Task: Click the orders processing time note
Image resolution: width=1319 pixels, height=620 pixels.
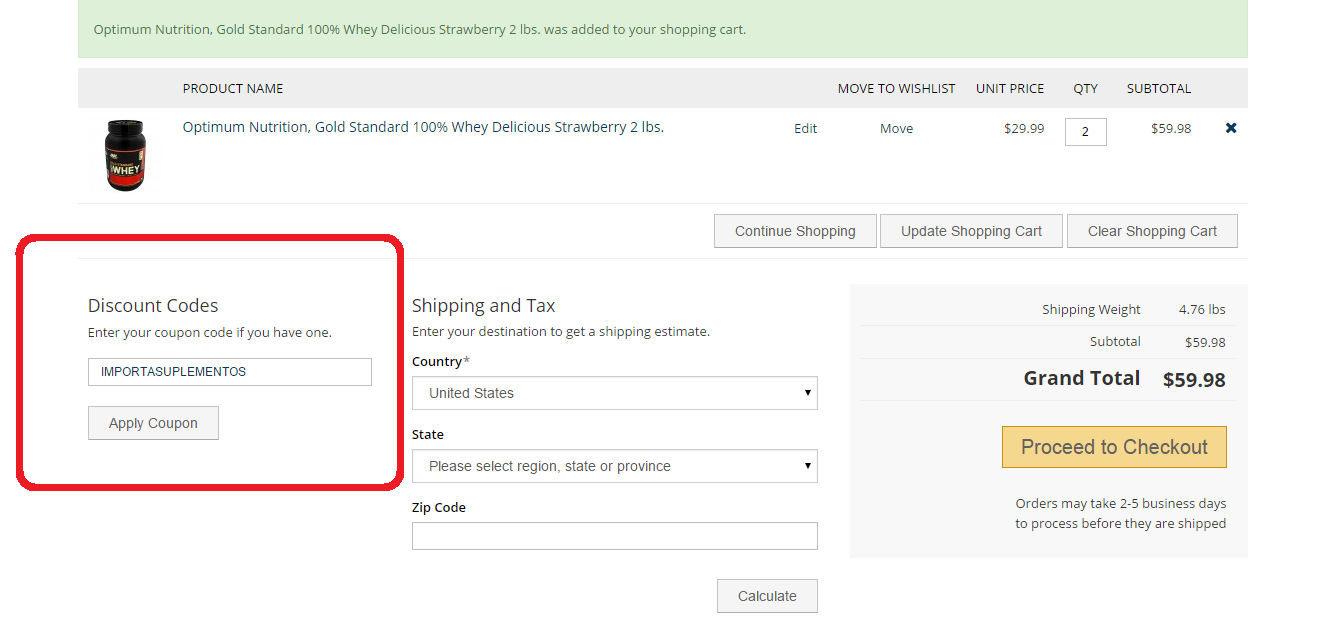Action: (1120, 513)
